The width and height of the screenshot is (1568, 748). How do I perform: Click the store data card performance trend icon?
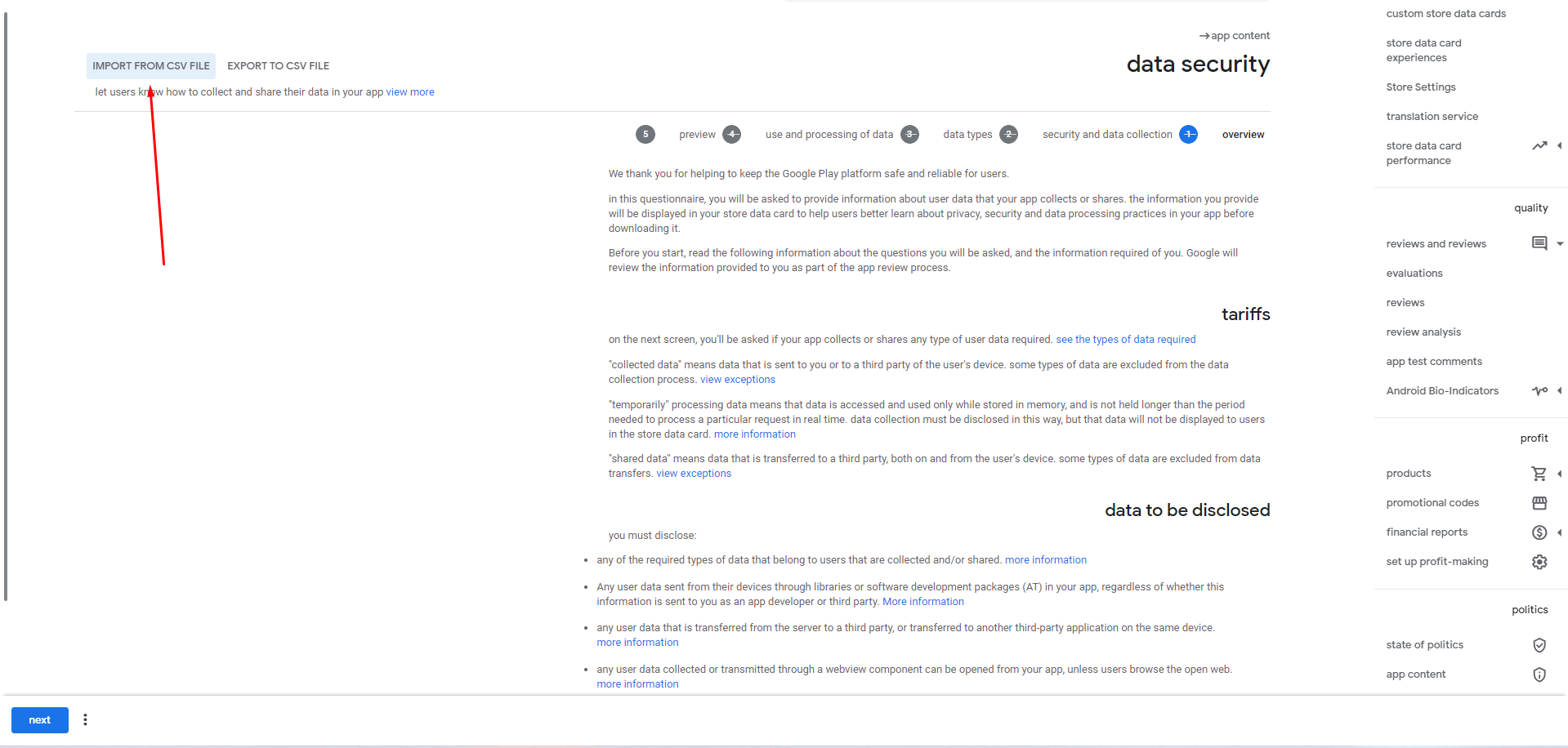pyautogui.click(x=1539, y=146)
